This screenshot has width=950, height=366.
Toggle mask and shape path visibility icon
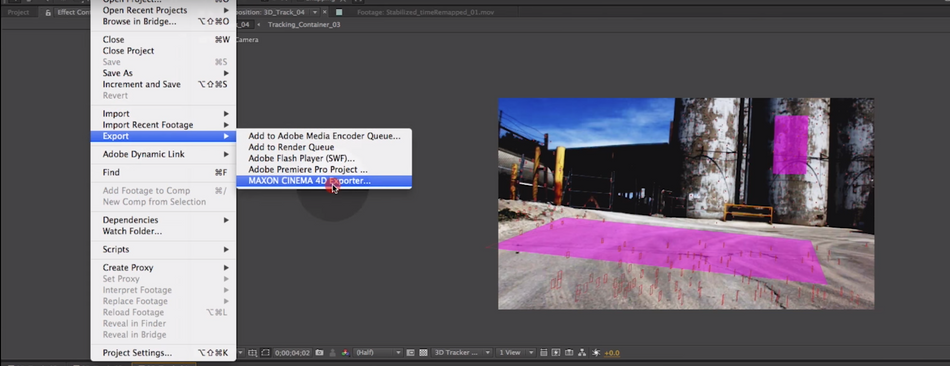265,353
